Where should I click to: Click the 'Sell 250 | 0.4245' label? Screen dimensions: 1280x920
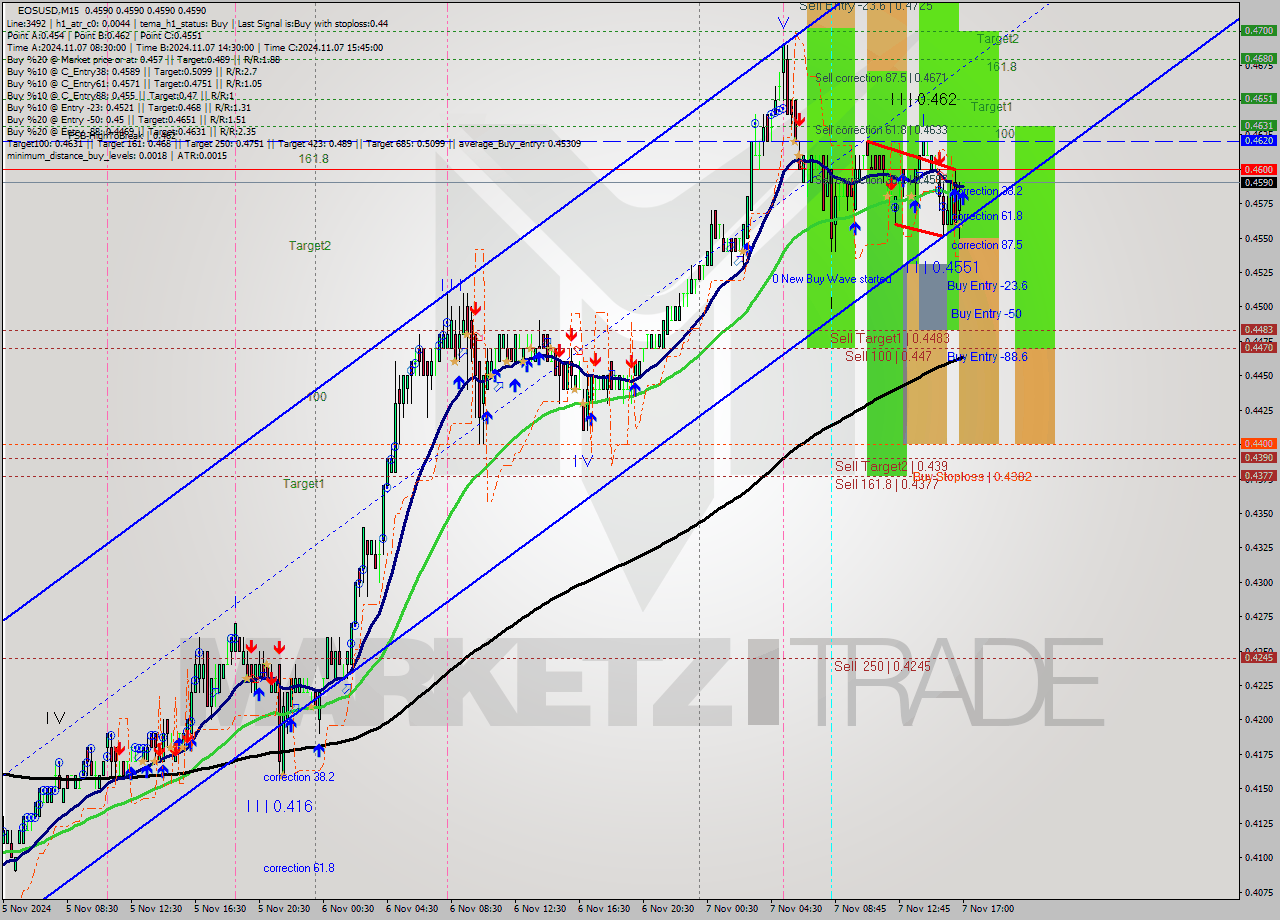[883, 665]
